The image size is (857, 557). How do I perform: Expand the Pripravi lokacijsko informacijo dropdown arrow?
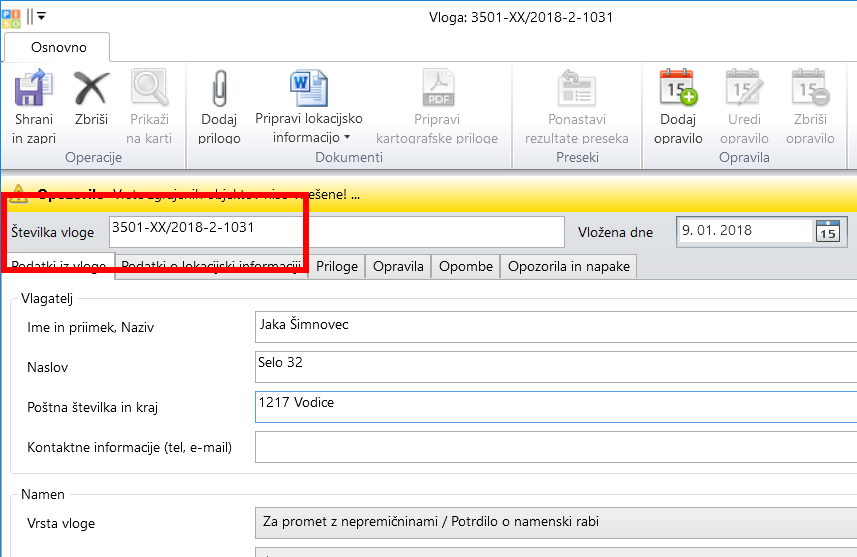pyautogui.click(x=348, y=138)
